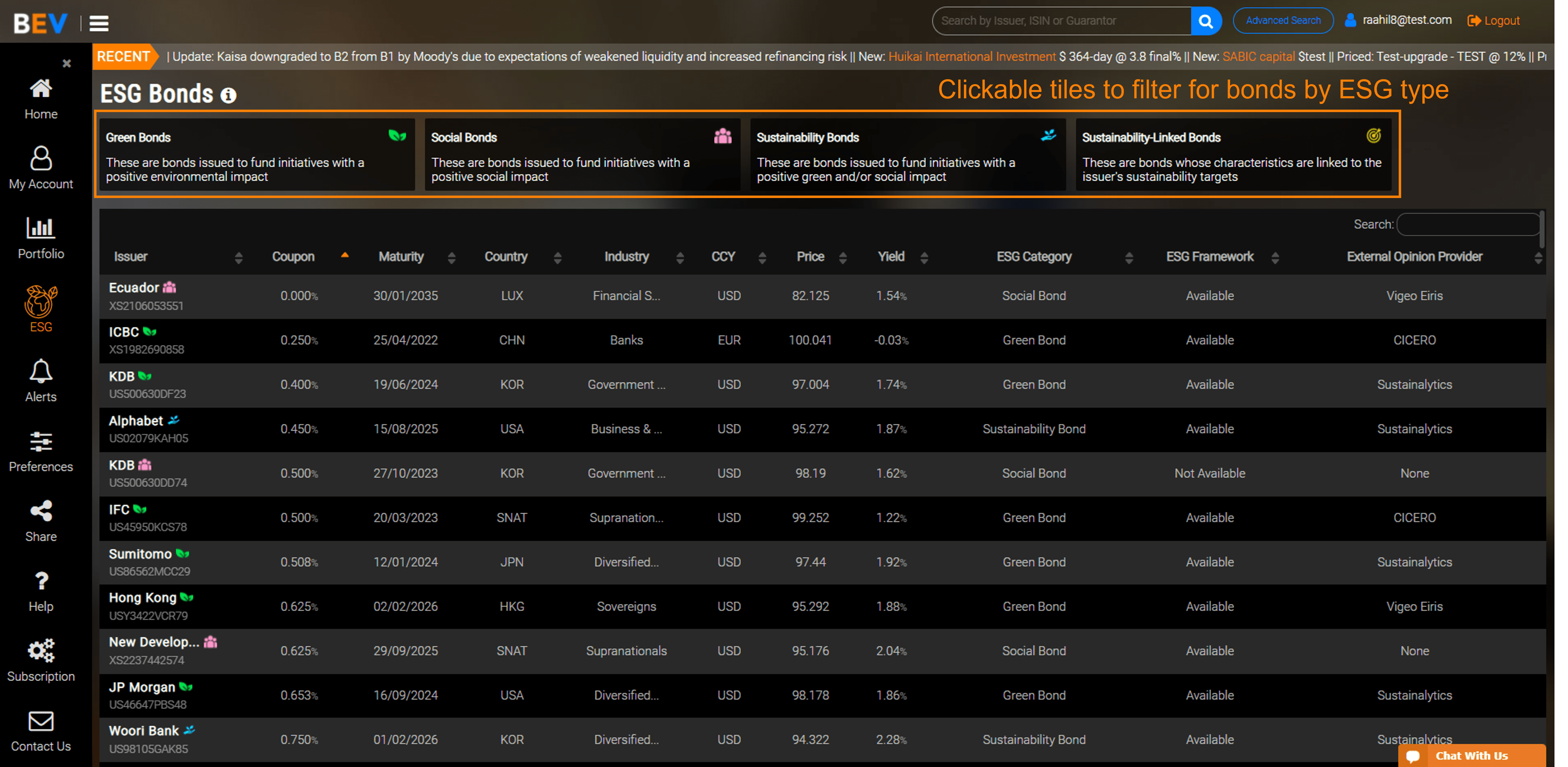Viewport: 1568px width, 767px height.
Task: Click raahil8@test.com account email
Action: click(x=1407, y=20)
